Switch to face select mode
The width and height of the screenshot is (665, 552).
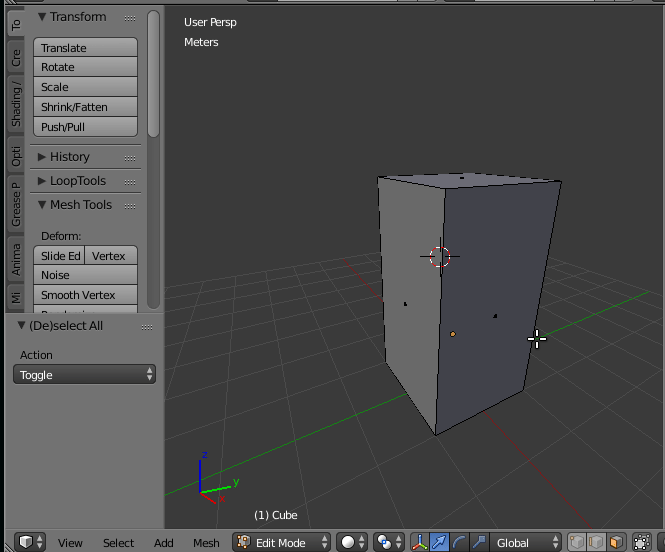click(616, 542)
